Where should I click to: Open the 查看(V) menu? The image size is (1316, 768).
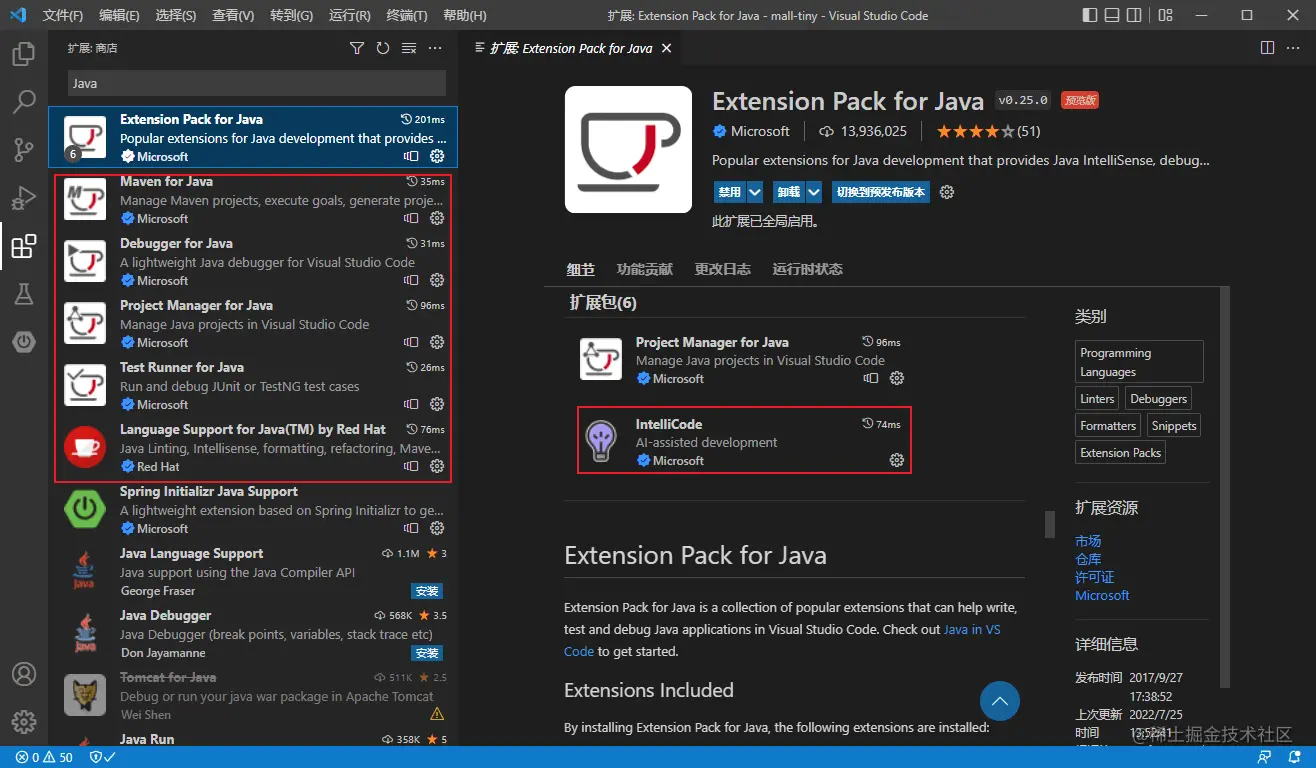[x=233, y=16]
